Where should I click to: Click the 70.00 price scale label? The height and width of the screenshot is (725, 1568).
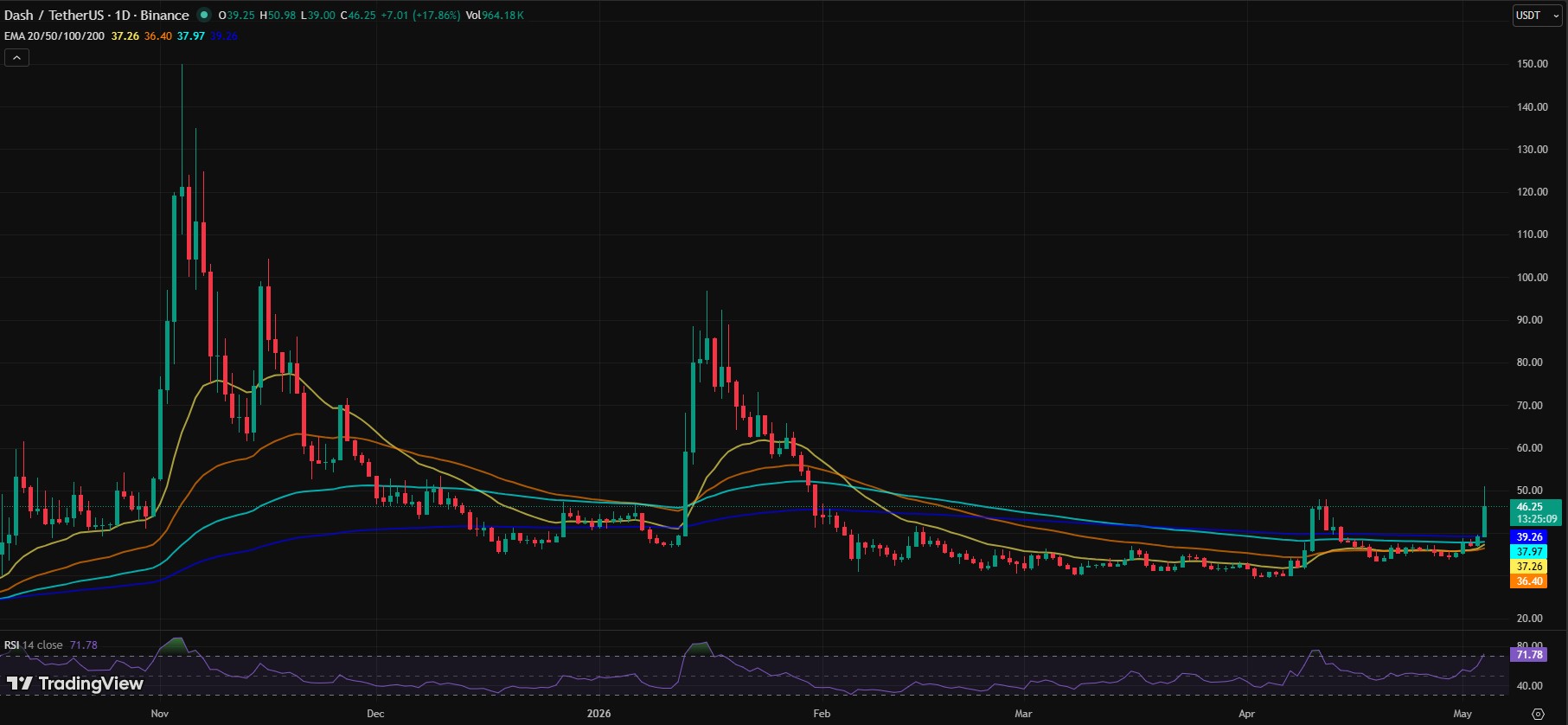point(1529,406)
